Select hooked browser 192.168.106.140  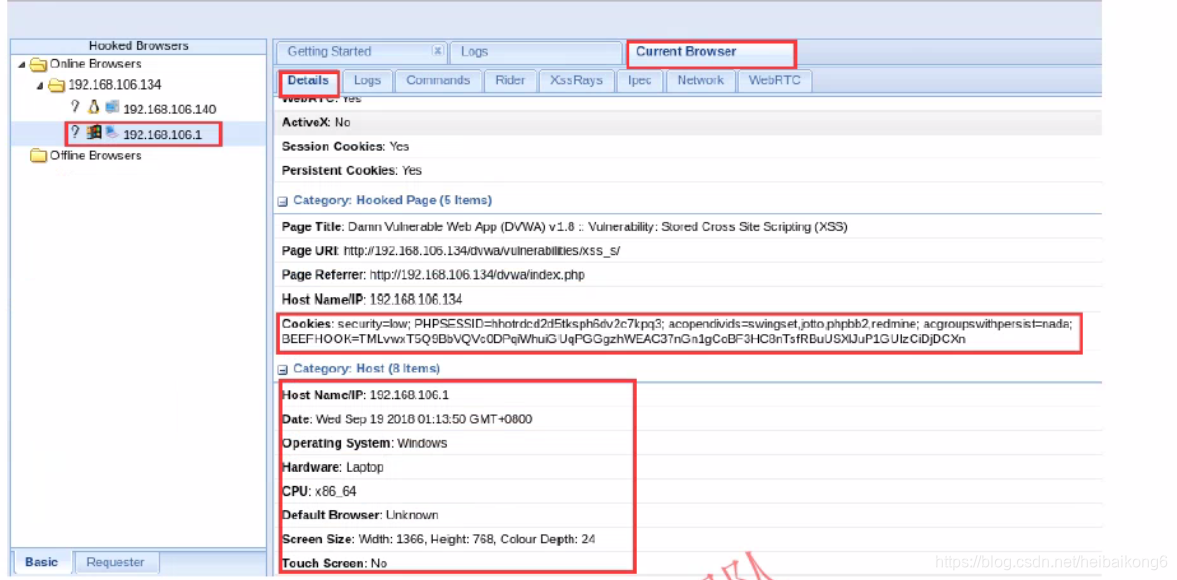170,109
